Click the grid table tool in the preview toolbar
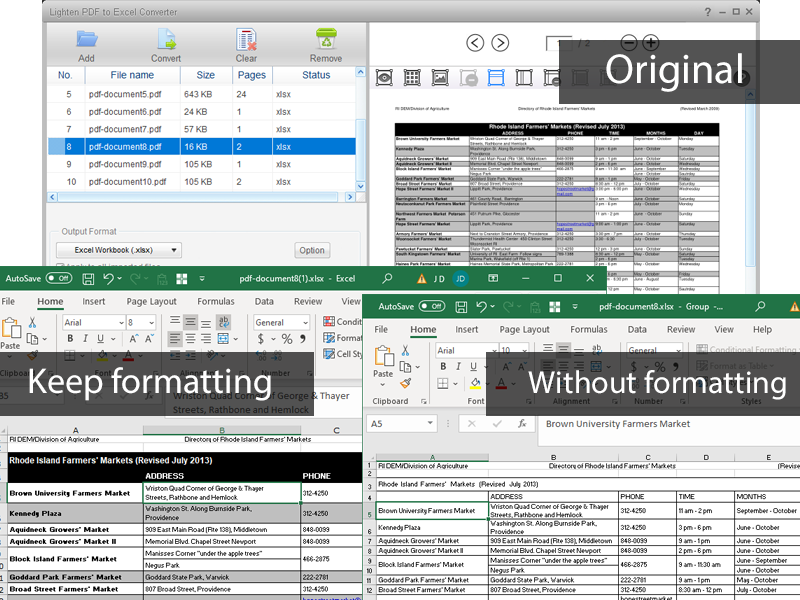The image size is (800, 600). (x=412, y=78)
